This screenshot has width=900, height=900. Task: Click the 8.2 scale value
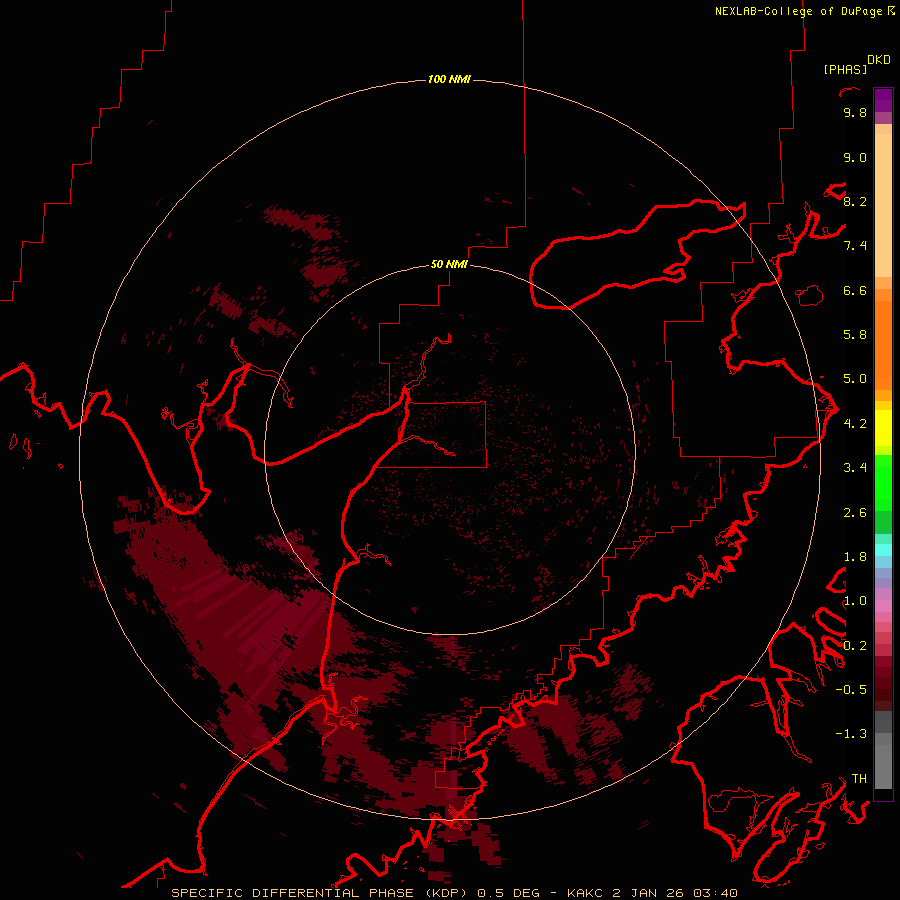pos(855,201)
